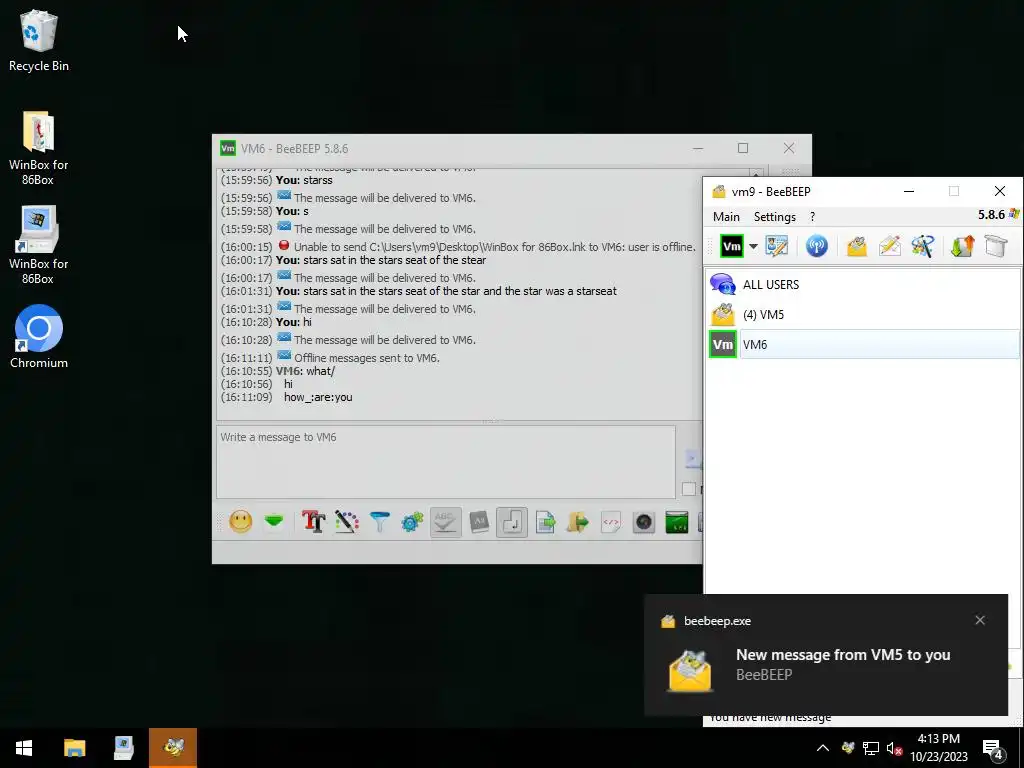Show hidden tray icons chevron
Image resolution: width=1024 pixels, height=768 pixels.
pyautogui.click(x=823, y=748)
